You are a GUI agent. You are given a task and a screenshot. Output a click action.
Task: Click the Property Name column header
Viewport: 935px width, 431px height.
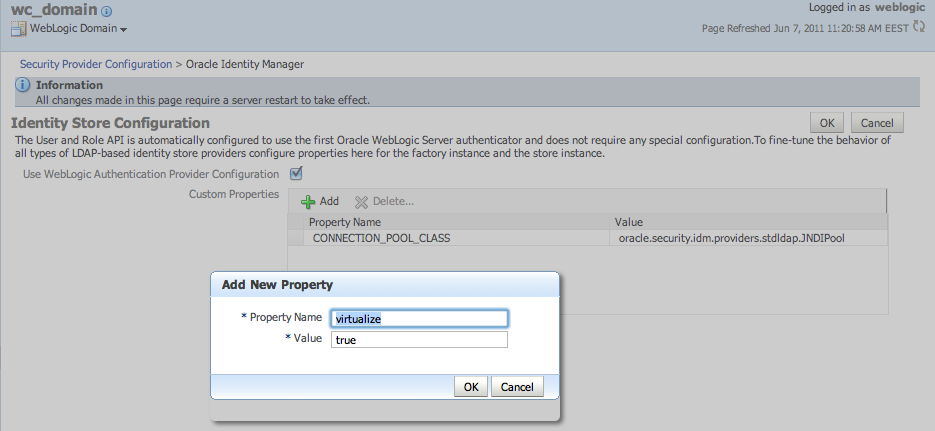pyautogui.click(x=345, y=222)
